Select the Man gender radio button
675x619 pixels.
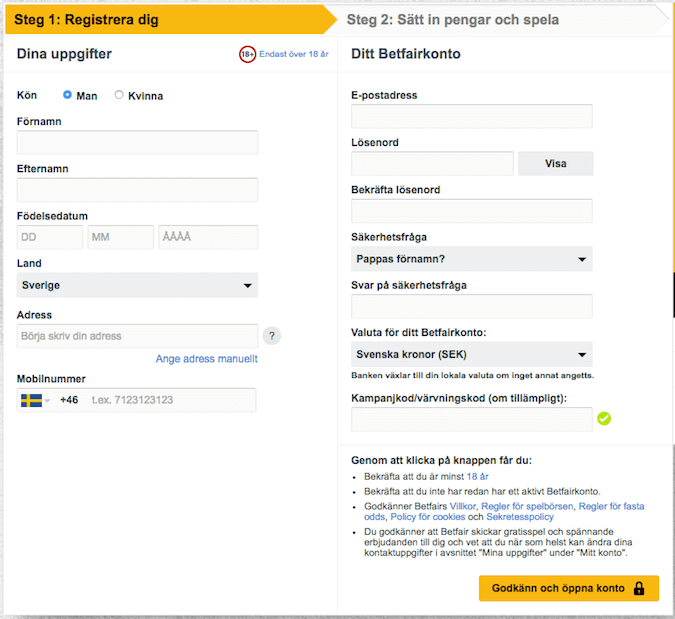pyautogui.click(x=67, y=95)
